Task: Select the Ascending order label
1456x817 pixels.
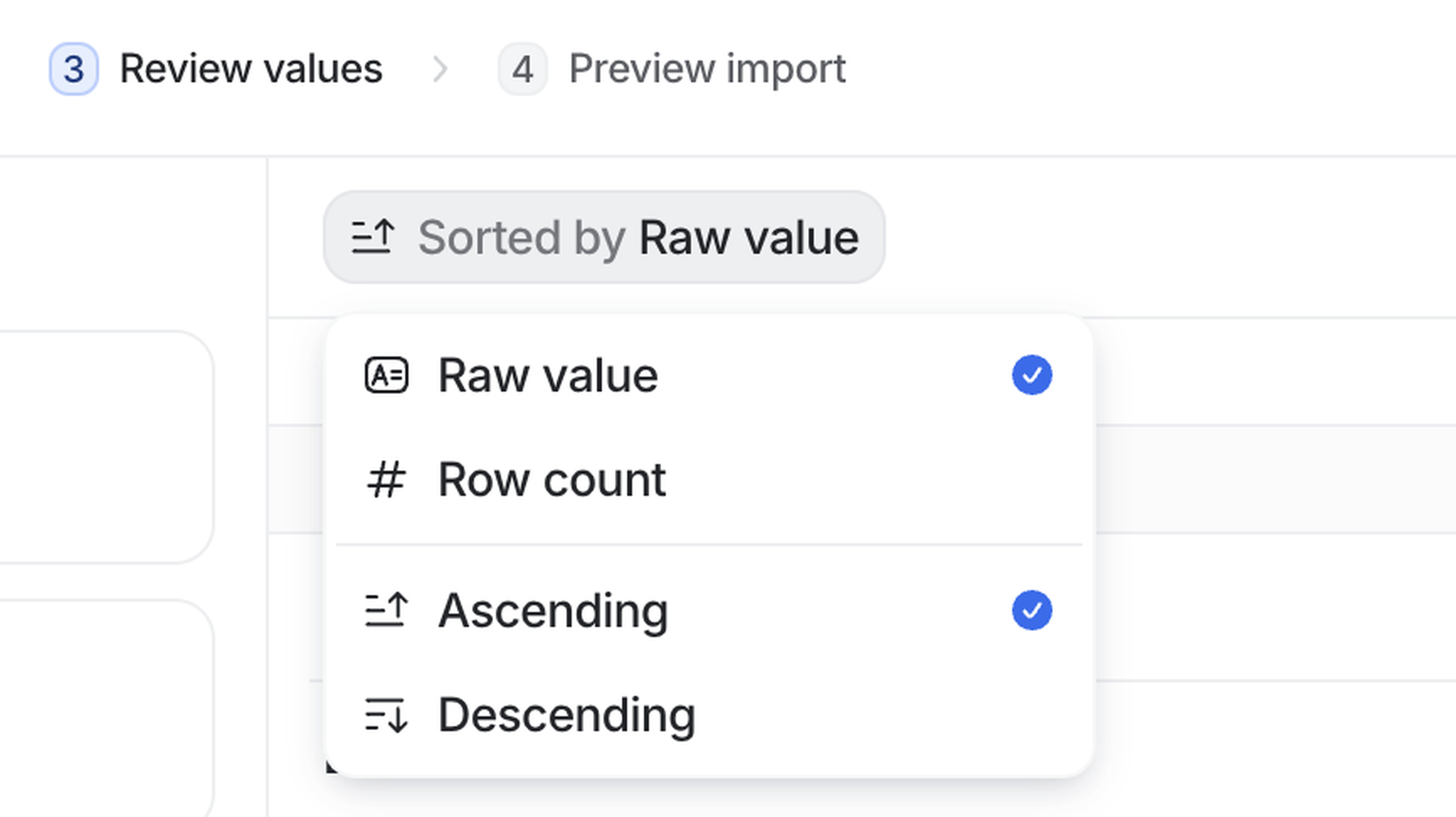Action: (553, 610)
